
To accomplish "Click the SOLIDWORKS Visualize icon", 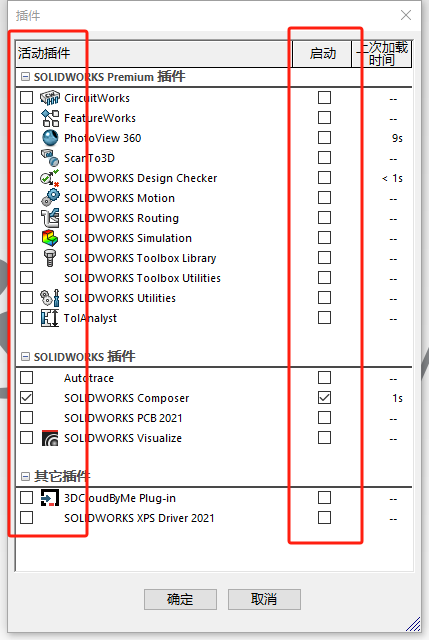I will [x=50, y=438].
